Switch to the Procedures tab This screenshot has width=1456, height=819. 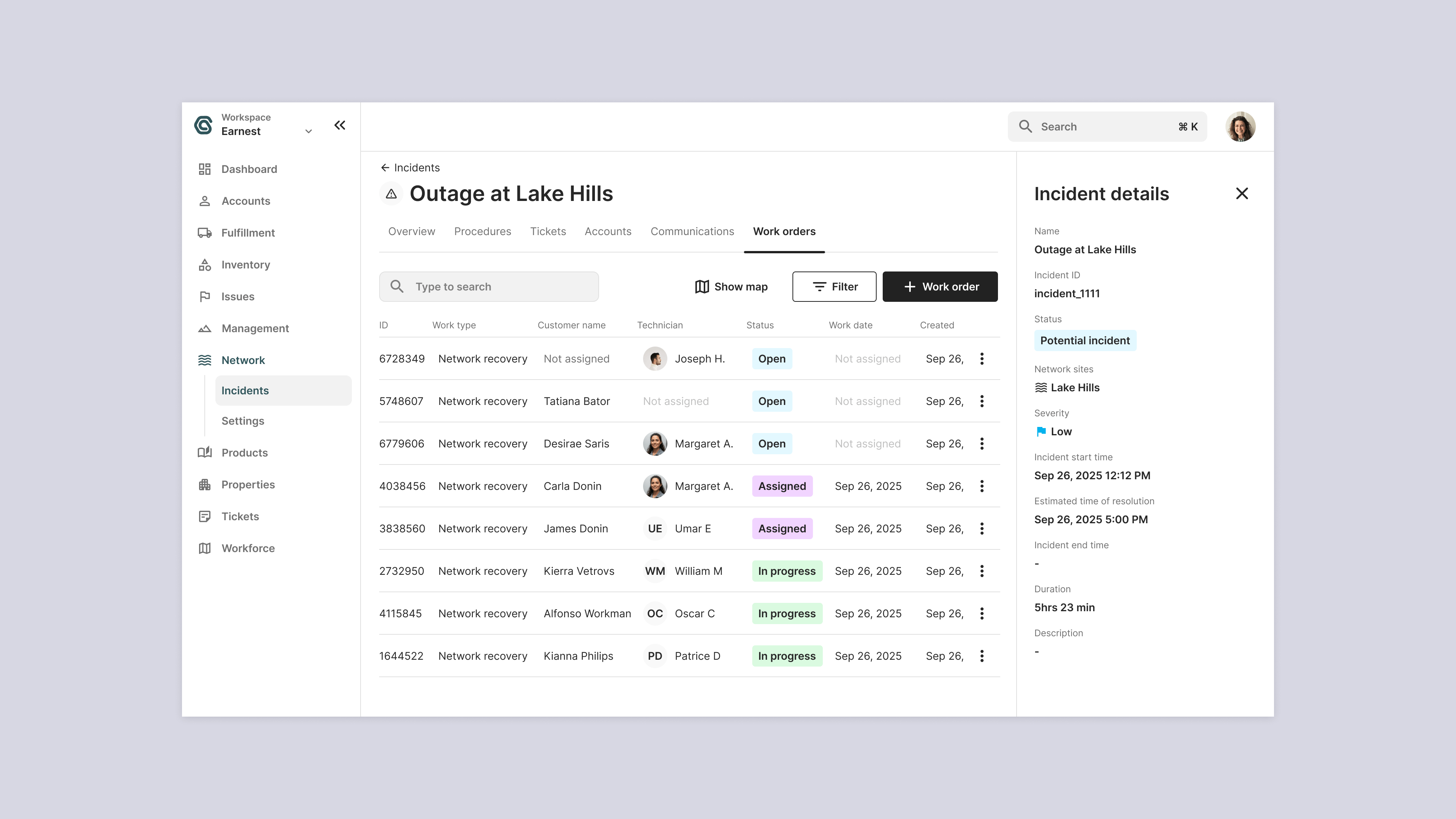482,231
